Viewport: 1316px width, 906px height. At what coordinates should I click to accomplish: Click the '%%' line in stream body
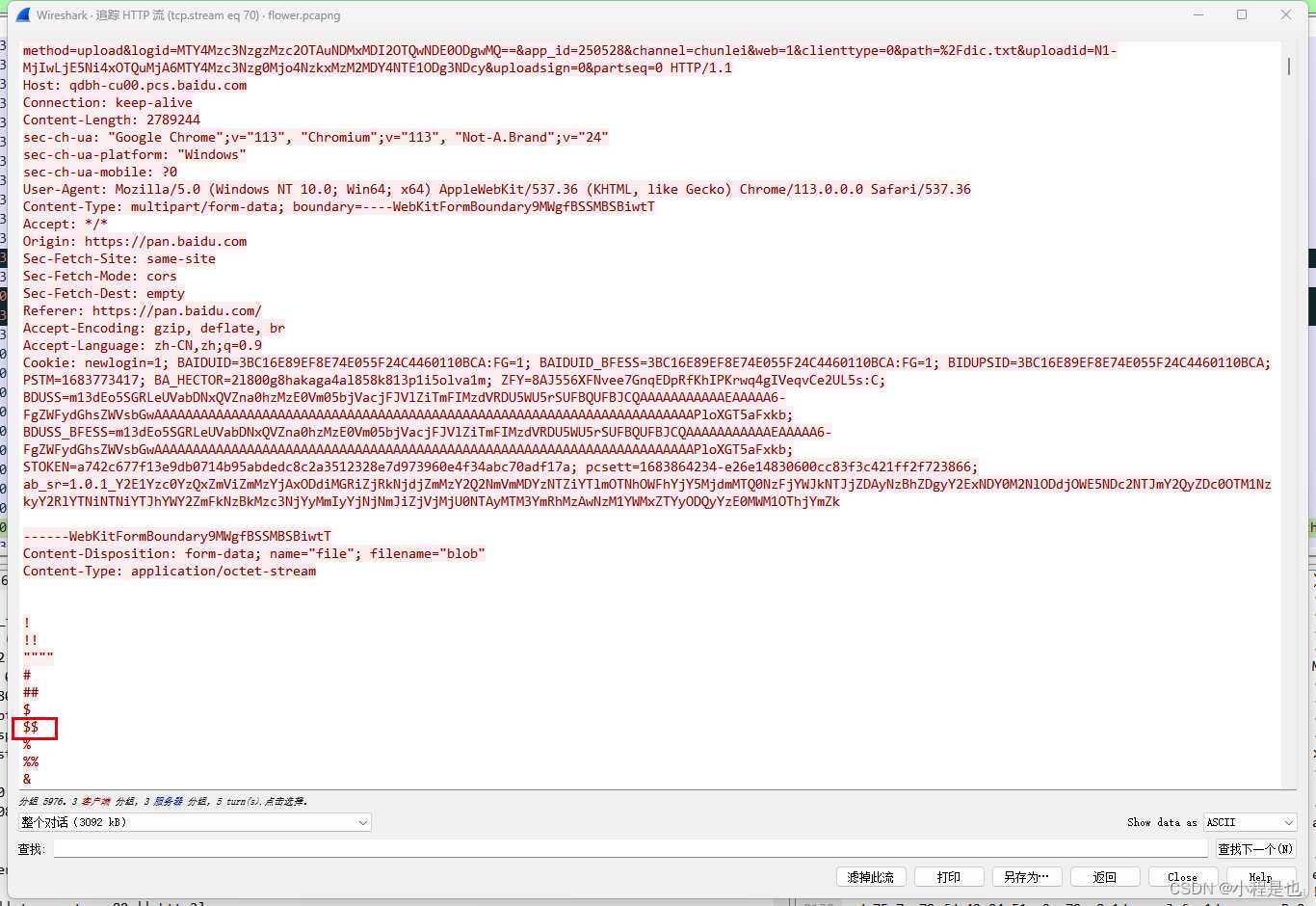tap(31, 761)
